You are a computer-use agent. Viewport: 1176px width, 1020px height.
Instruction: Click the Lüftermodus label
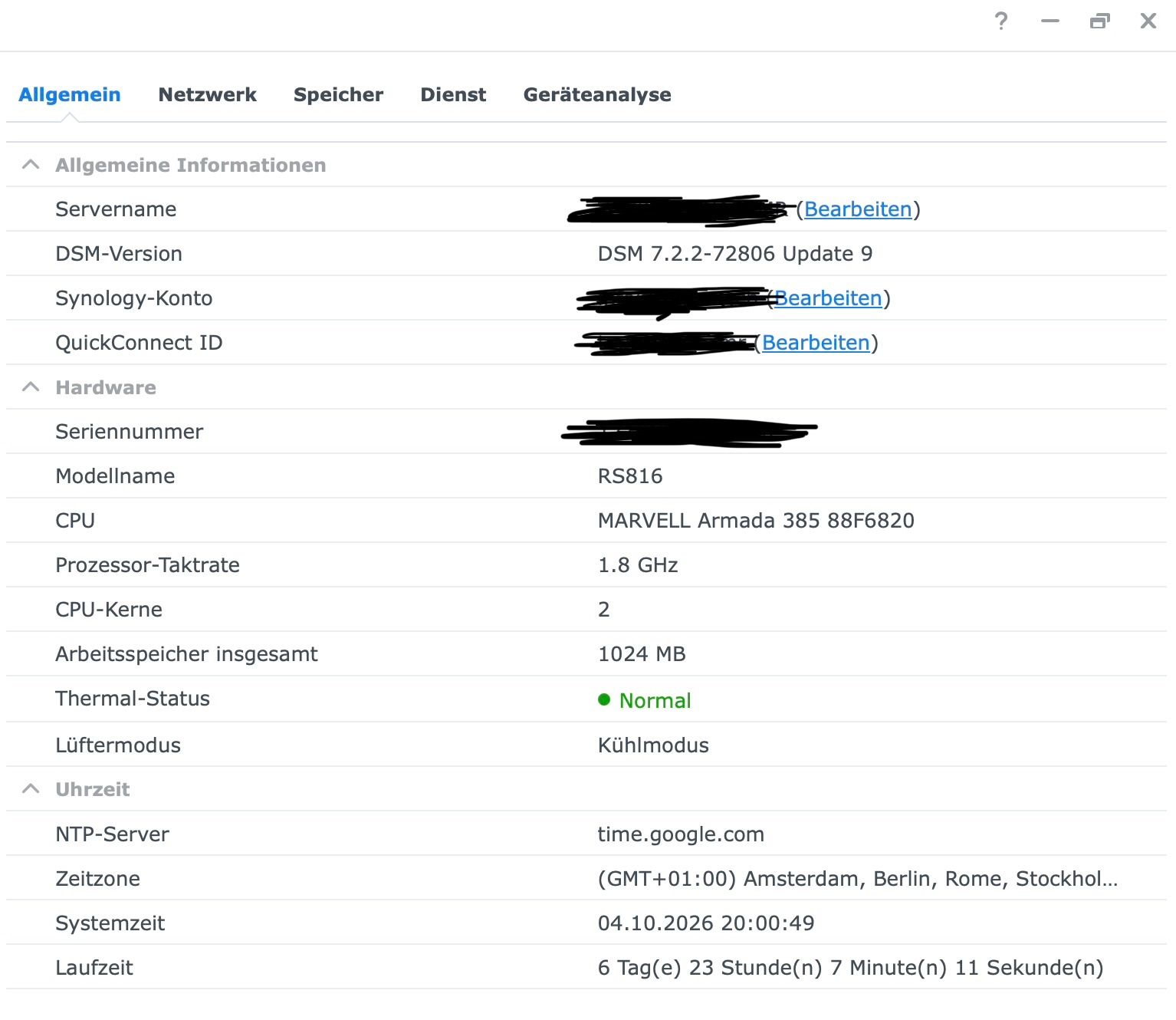[118, 745]
